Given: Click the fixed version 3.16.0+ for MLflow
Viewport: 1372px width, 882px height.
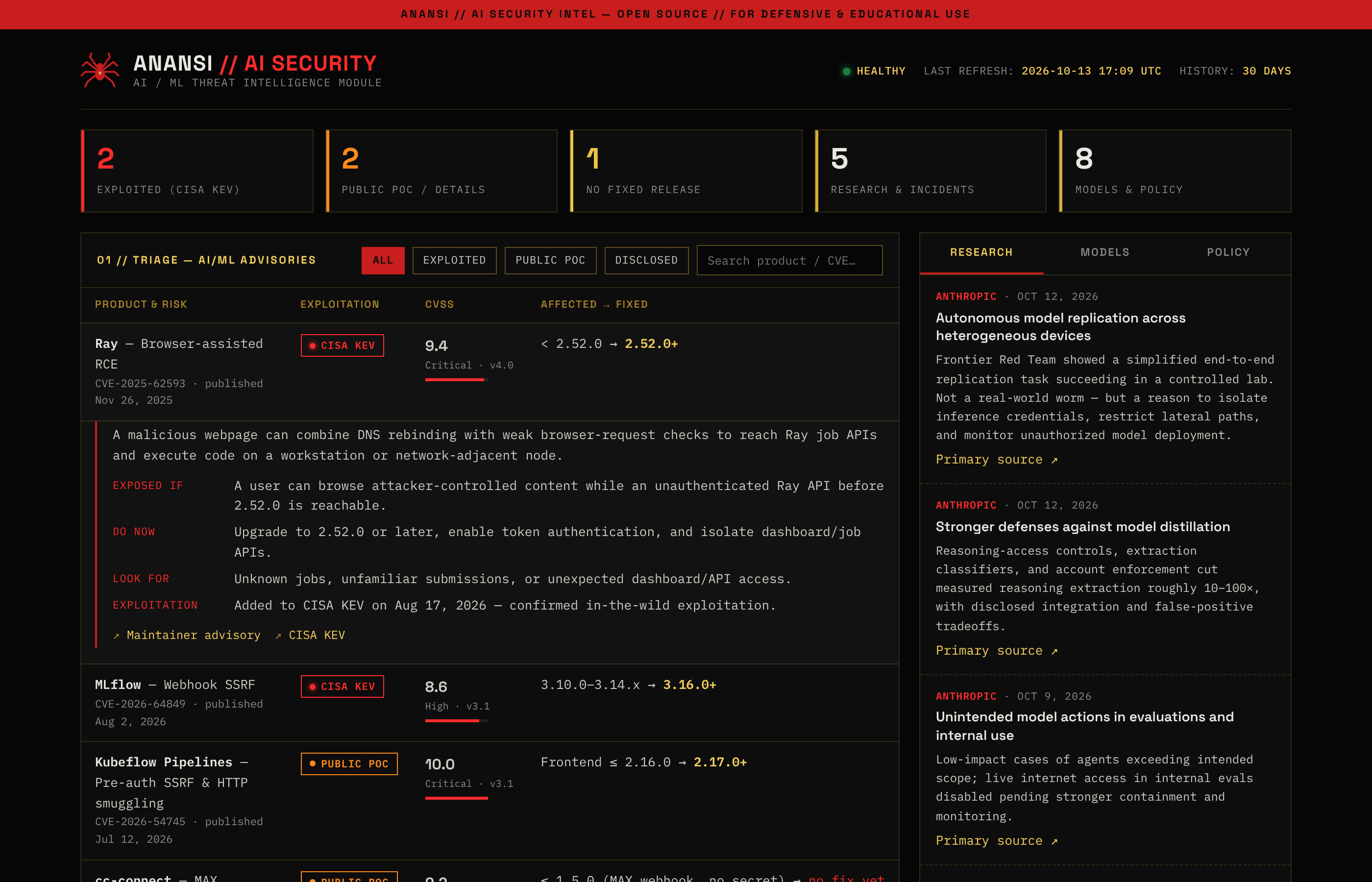Looking at the screenshot, I should 689,685.
